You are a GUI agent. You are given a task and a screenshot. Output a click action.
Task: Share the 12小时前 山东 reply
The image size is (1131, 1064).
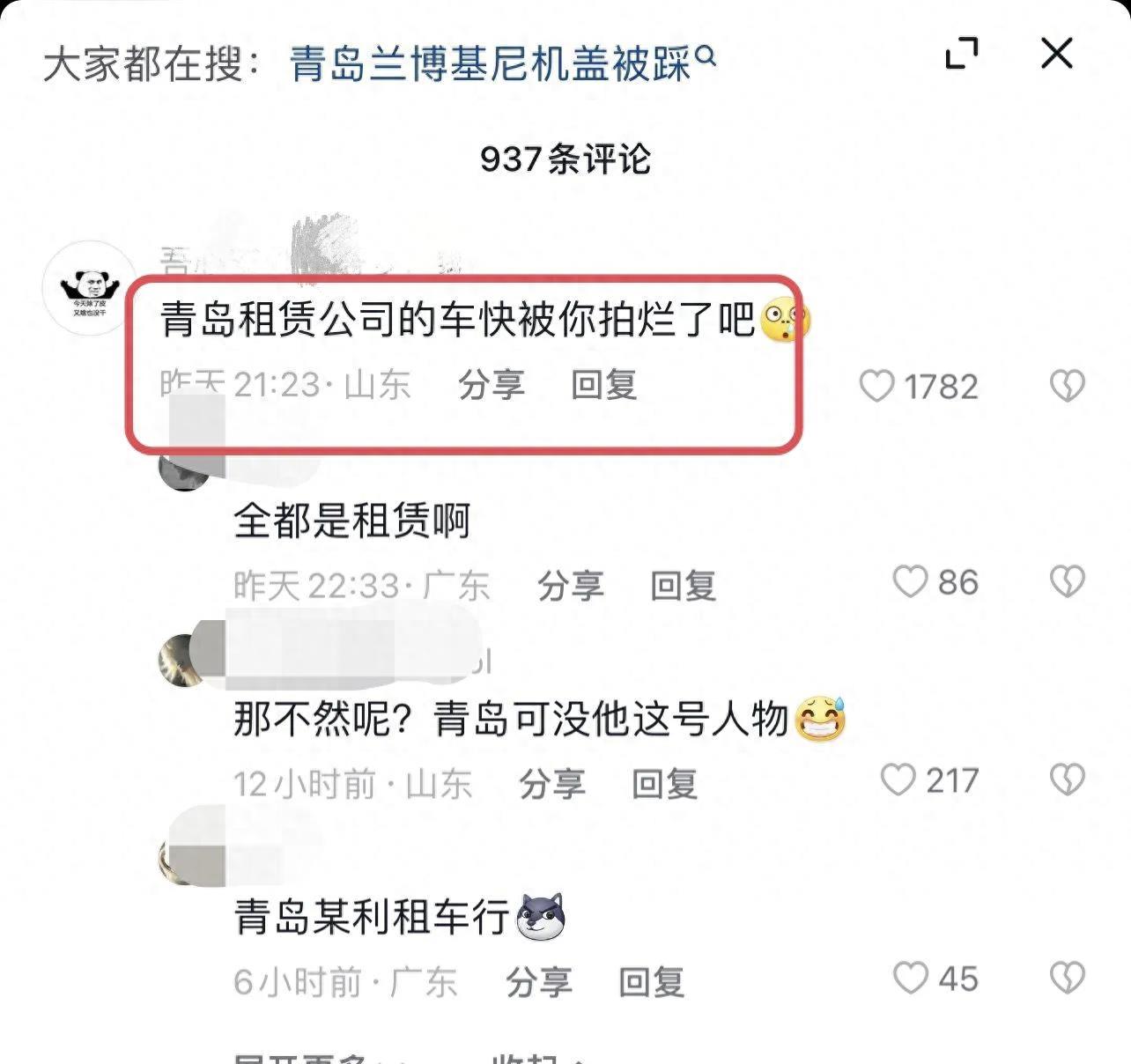pos(552,784)
